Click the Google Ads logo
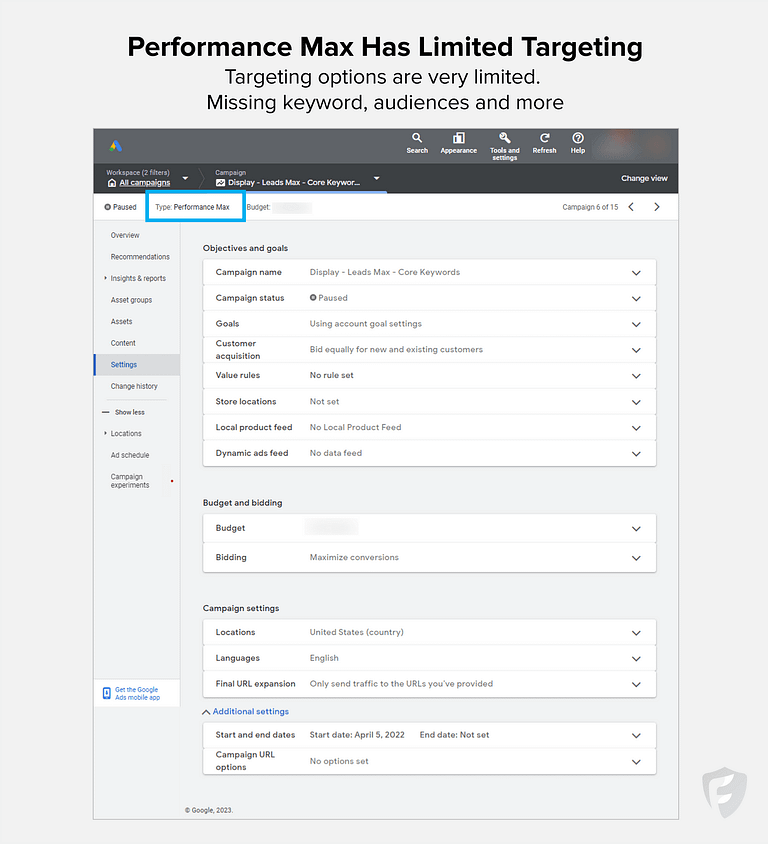Viewport: 768px width, 844px height. pyautogui.click(x=114, y=144)
